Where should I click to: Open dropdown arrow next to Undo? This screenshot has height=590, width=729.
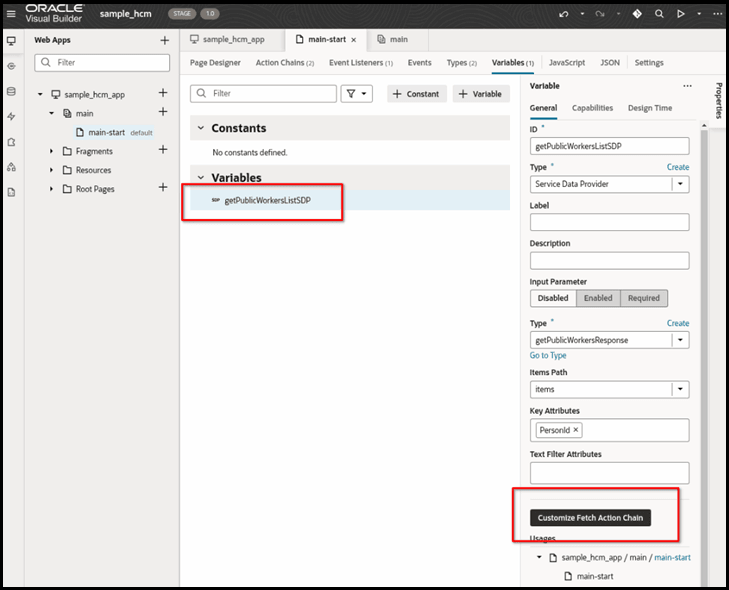coord(582,14)
